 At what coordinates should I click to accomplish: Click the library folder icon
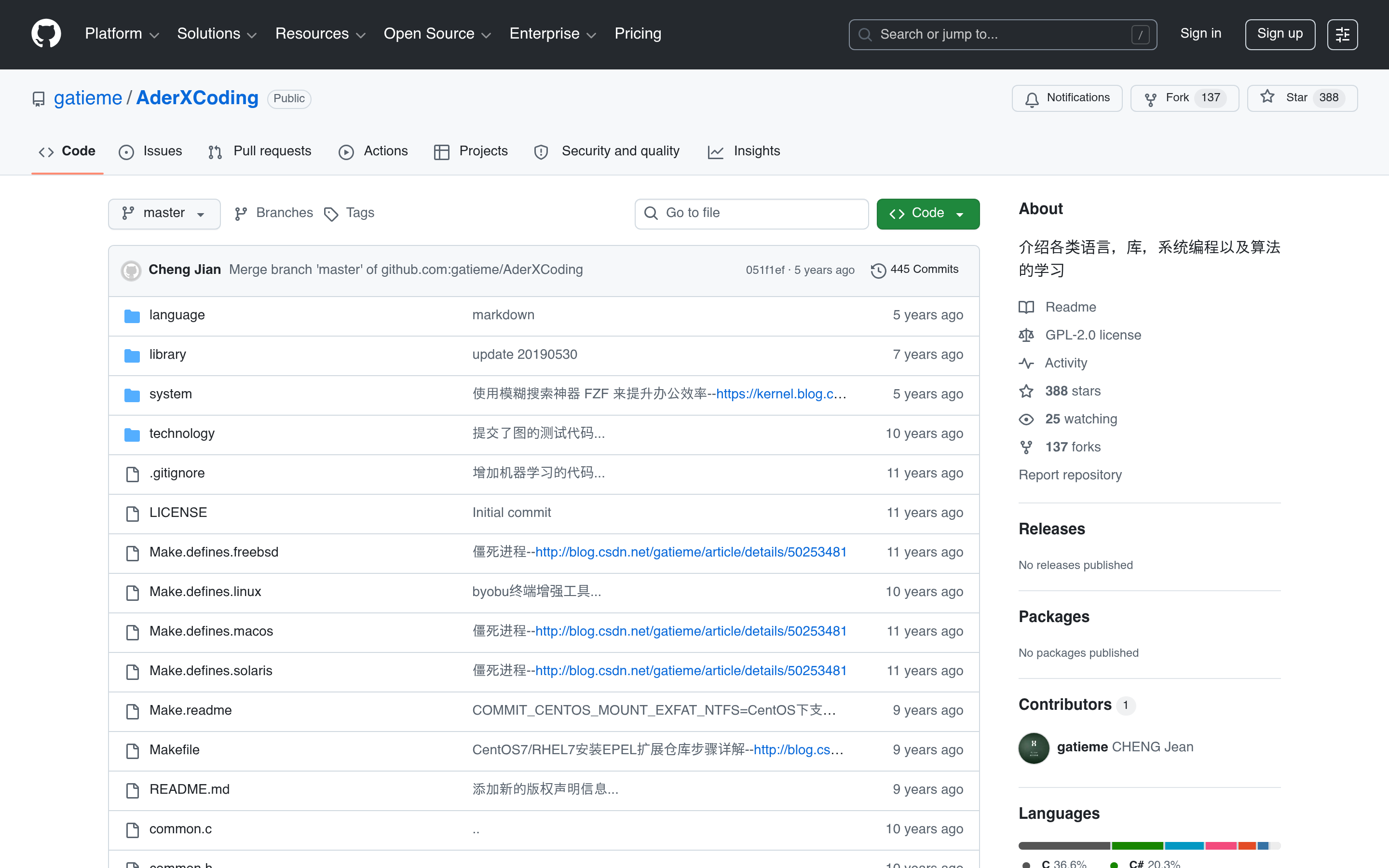point(132,355)
